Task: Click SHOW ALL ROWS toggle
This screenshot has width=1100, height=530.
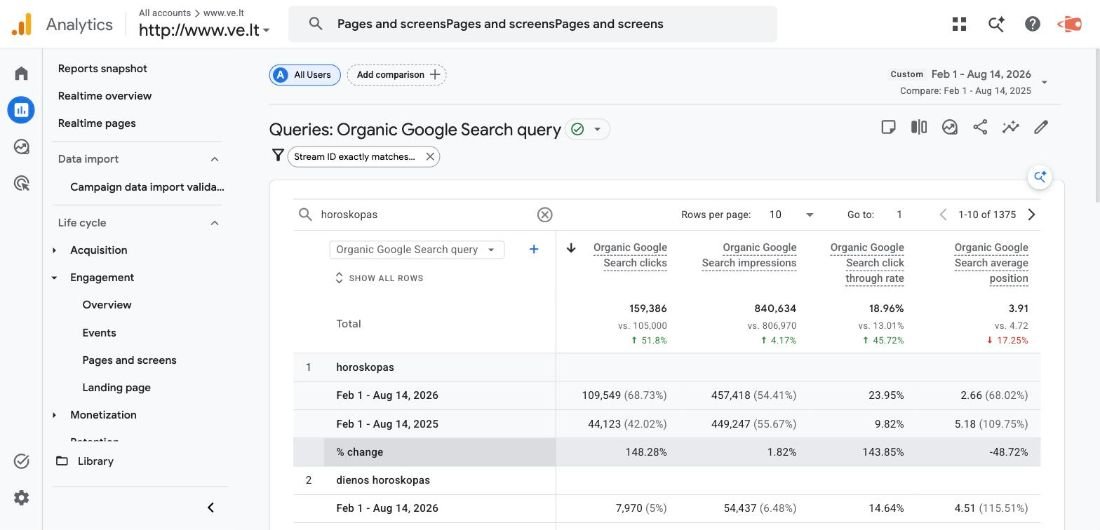Action: click(x=379, y=278)
